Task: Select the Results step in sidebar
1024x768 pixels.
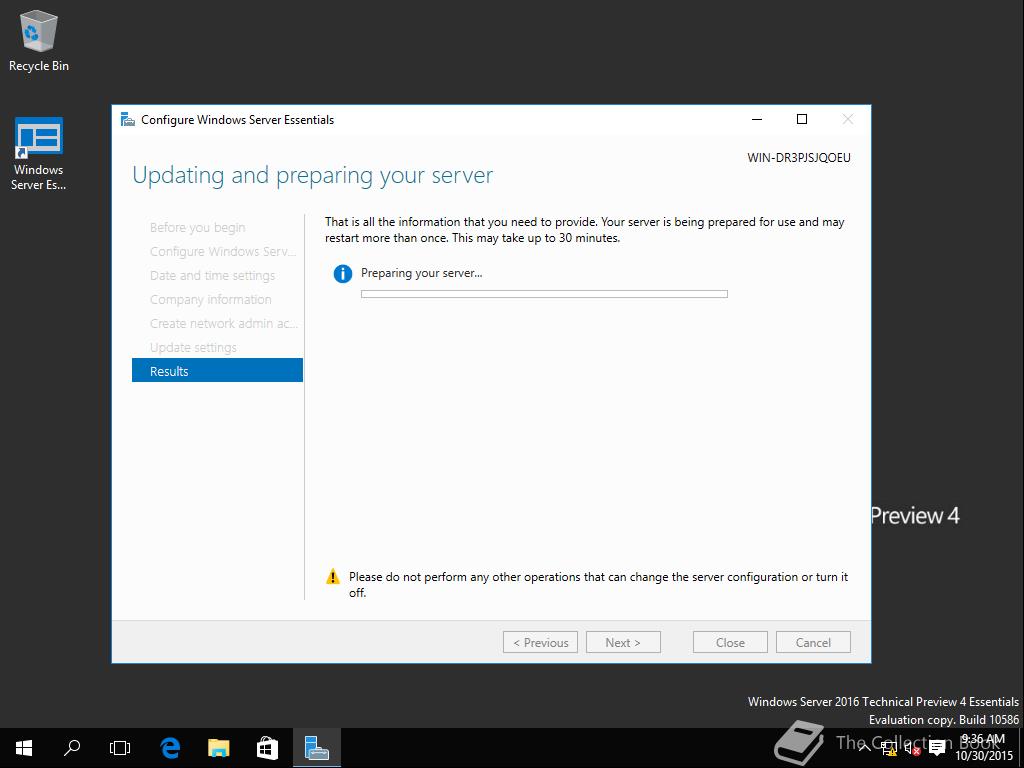Action: (217, 371)
